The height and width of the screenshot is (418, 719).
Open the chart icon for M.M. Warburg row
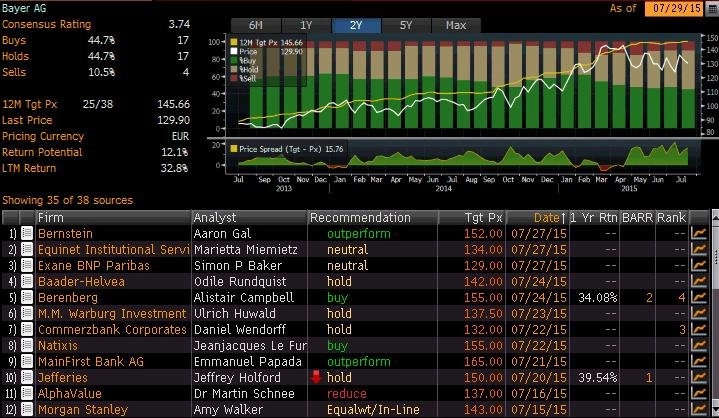click(x=699, y=314)
